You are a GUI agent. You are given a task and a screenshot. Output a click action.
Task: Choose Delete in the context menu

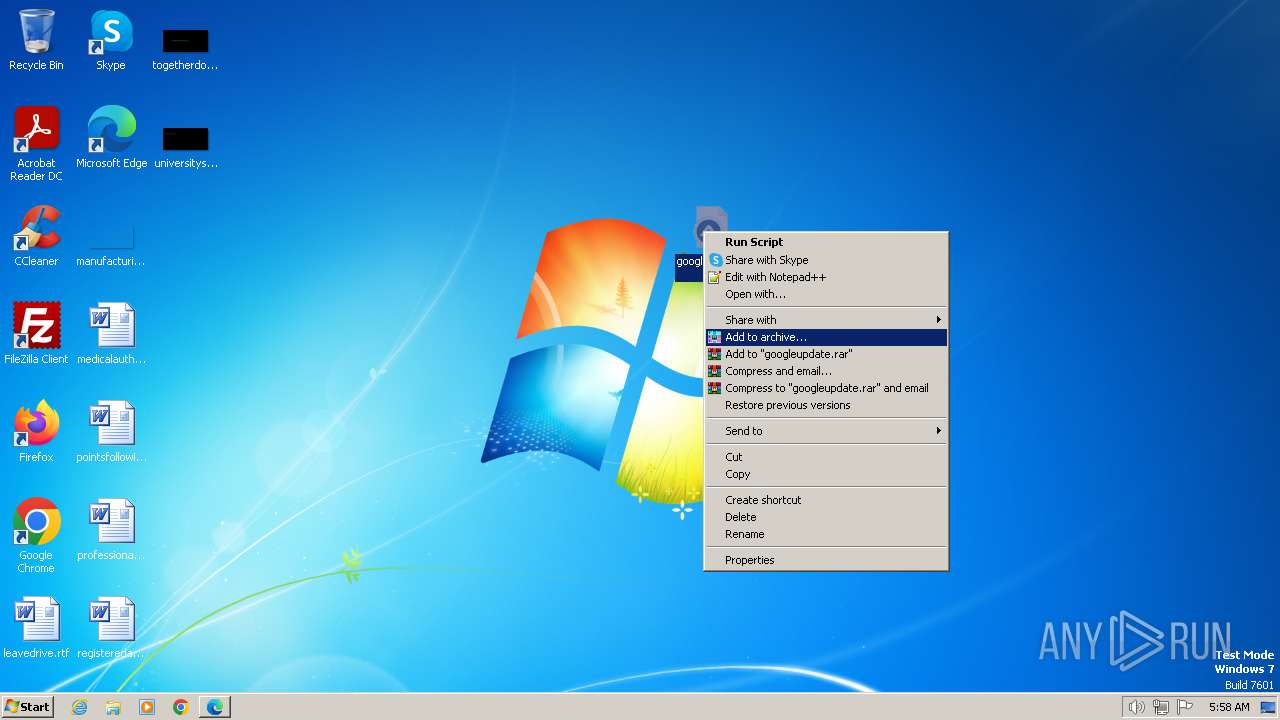pos(826,517)
